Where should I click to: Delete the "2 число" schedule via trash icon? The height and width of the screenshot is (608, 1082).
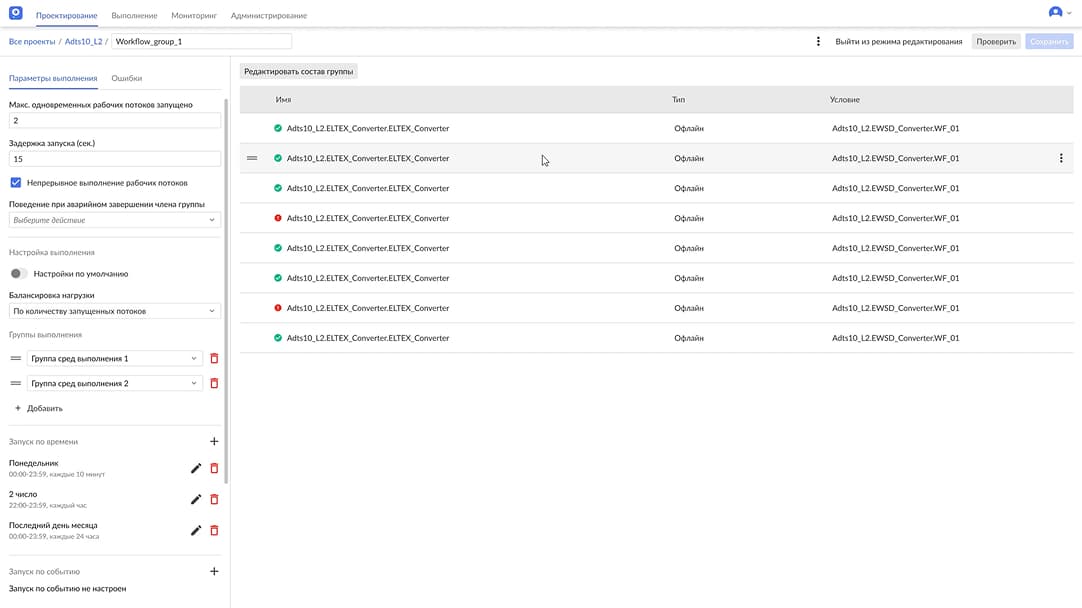click(x=214, y=498)
